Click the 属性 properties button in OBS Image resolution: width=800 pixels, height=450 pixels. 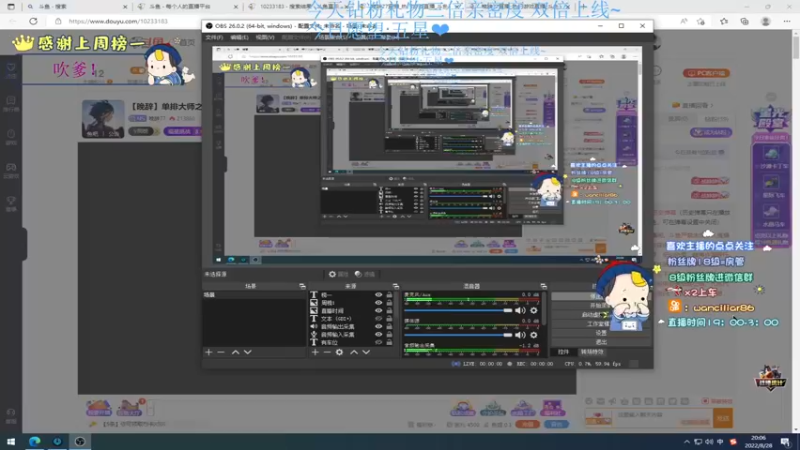(x=338, y=274)
